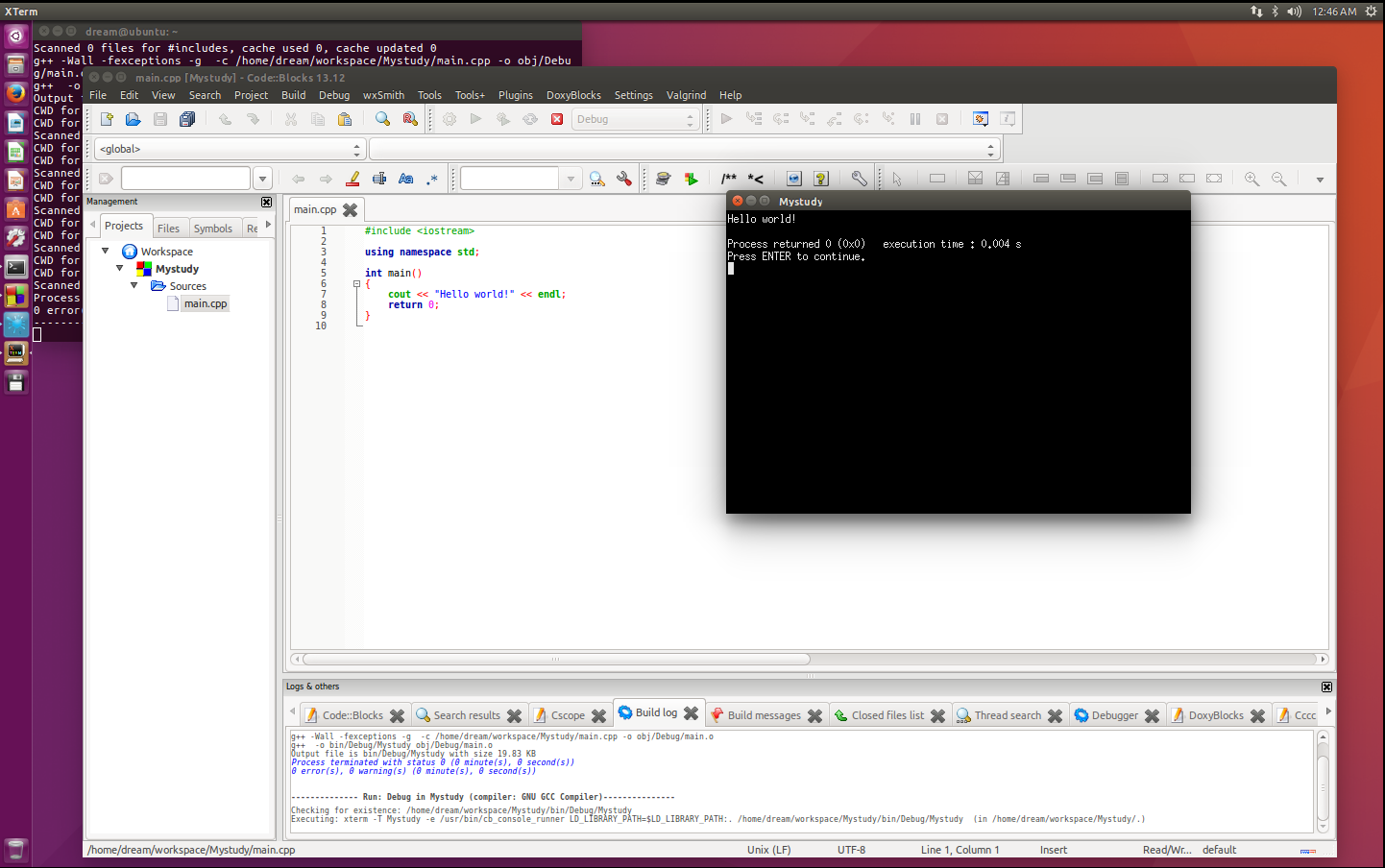The image size is (1385, 868).
Task: Collapse the Mystudy project node
Action: click(x=120, y=268)
